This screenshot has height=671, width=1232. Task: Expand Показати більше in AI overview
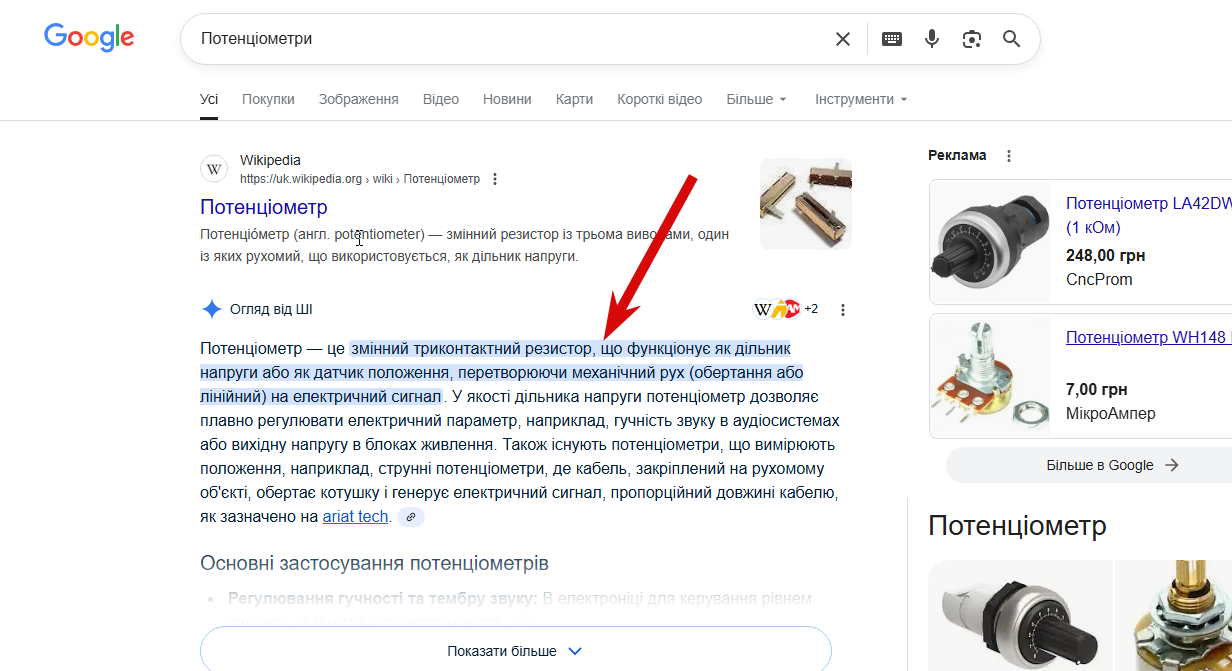516,651
